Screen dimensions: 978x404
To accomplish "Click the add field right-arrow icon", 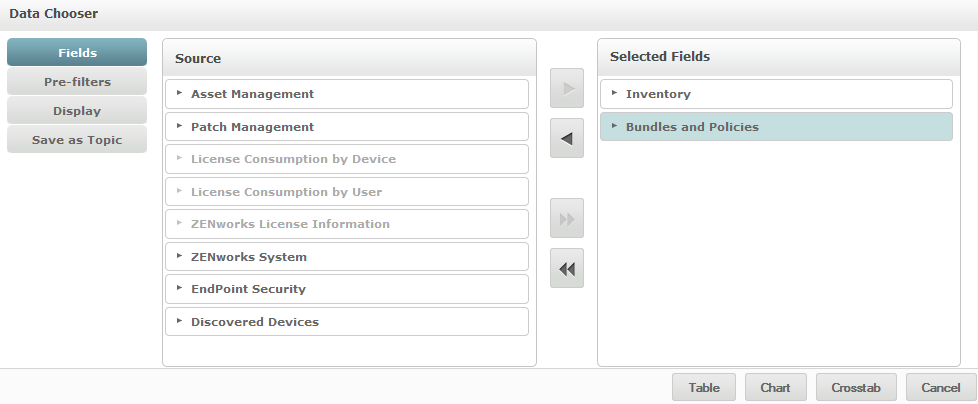I will [x=567, y=88].
